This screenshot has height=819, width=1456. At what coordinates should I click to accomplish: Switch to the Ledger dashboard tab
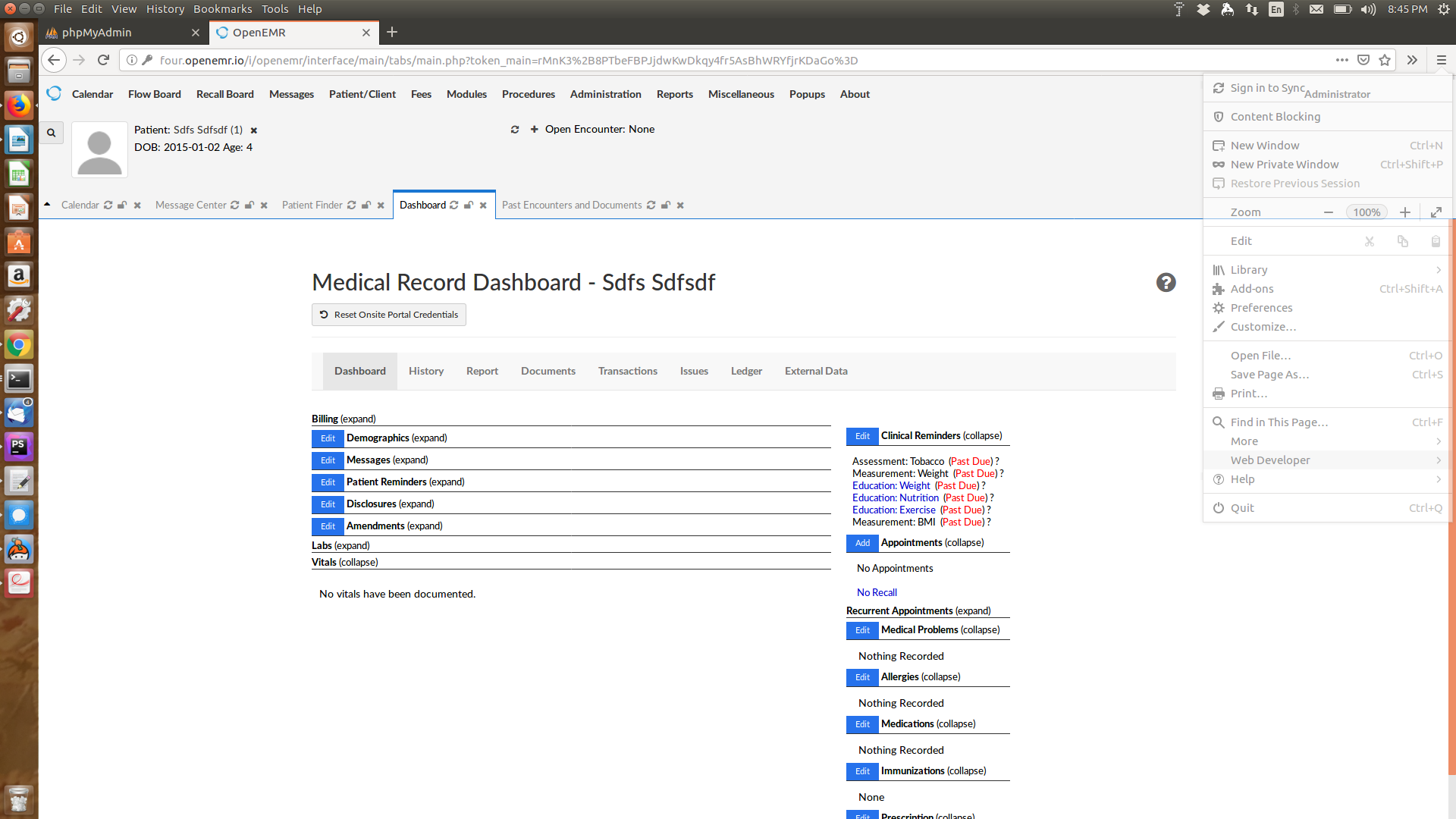click(746, 371)
